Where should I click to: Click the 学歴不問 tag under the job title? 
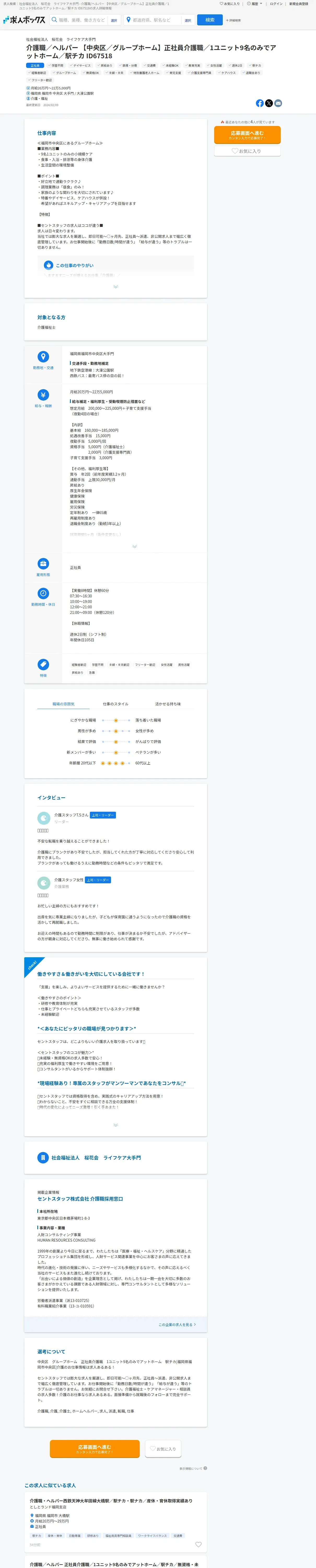(x=56, y=65)
